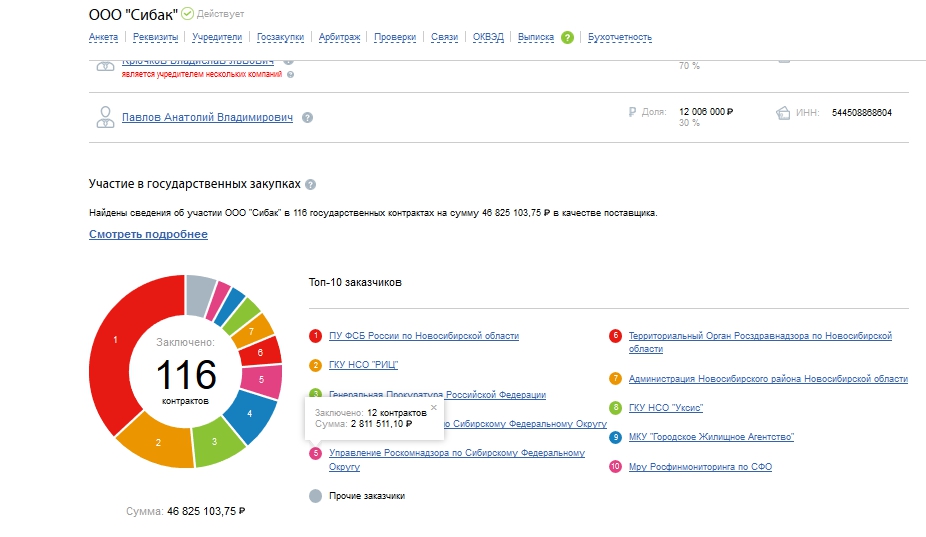Click pink number 10 legend badge
The image size is (926, 537).
pos(615,466)
